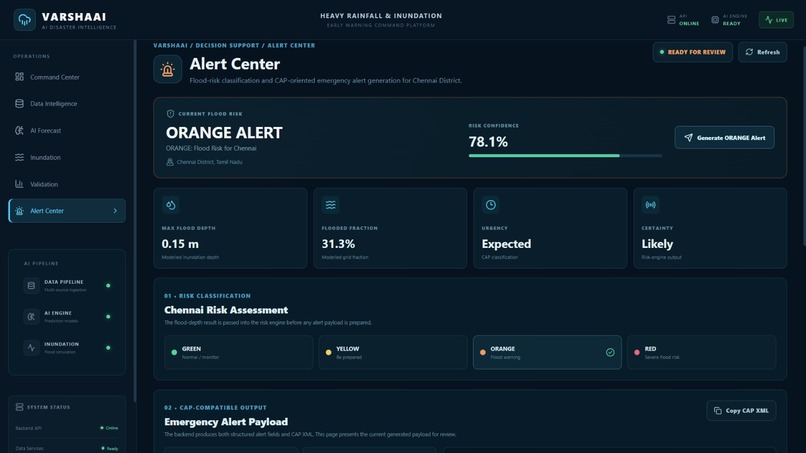The height and width of the screenshot is (453, 806).
Task: Open Command Center from the sidebar
Action: point(67,77)
